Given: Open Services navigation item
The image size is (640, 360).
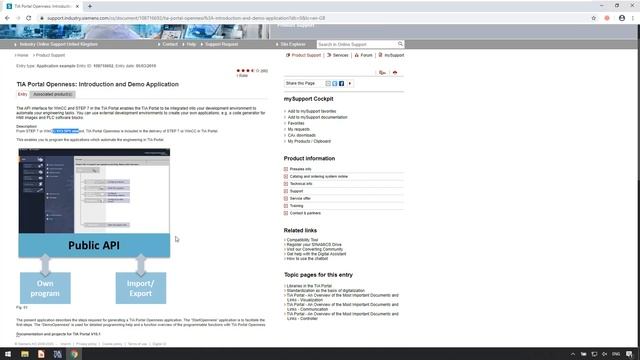Looking at the screenshot, I should [x=338, y=55].
